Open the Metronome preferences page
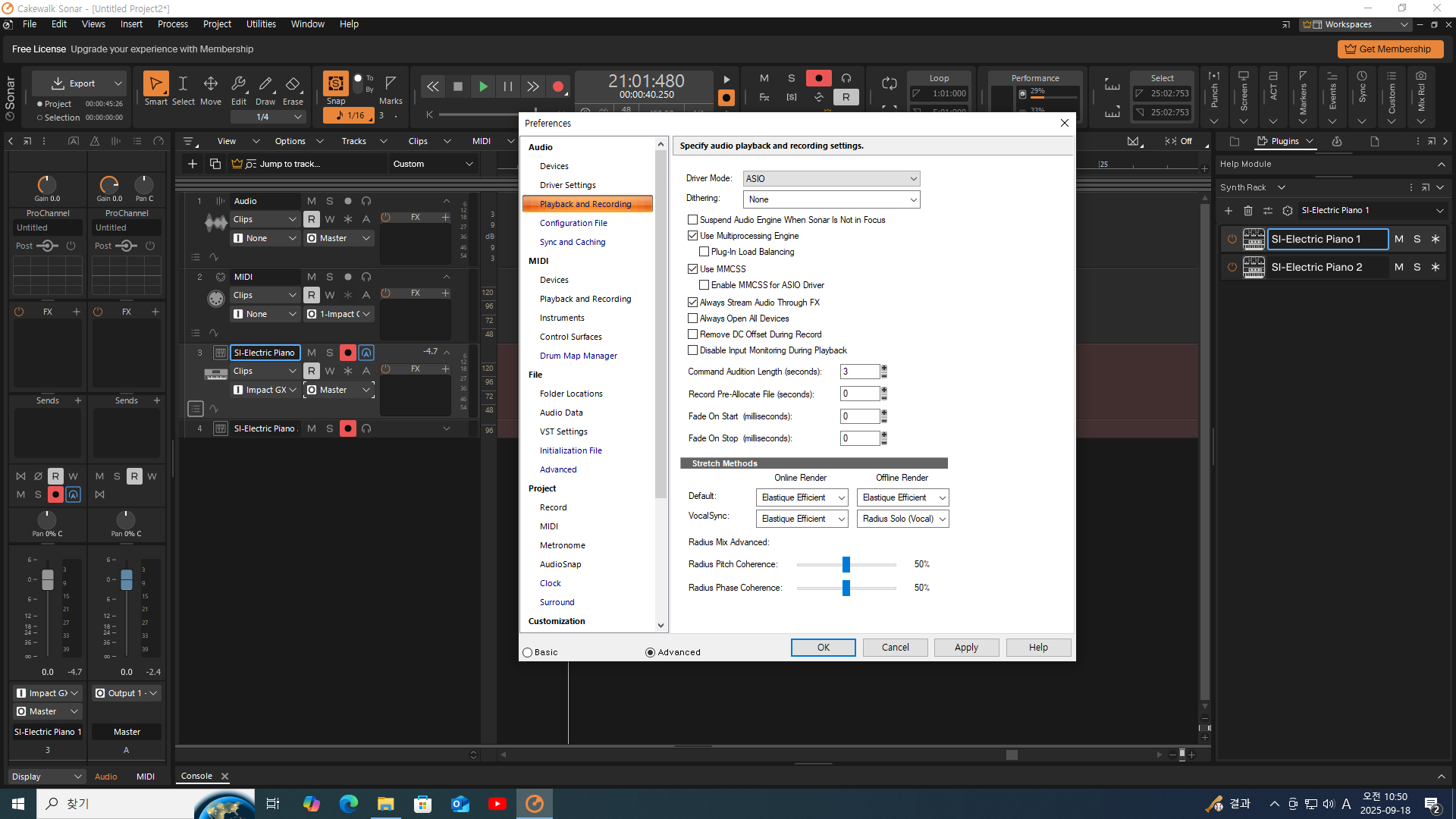Image resolution: width=1456 pixels, height=819 pixels. point(562,545)
